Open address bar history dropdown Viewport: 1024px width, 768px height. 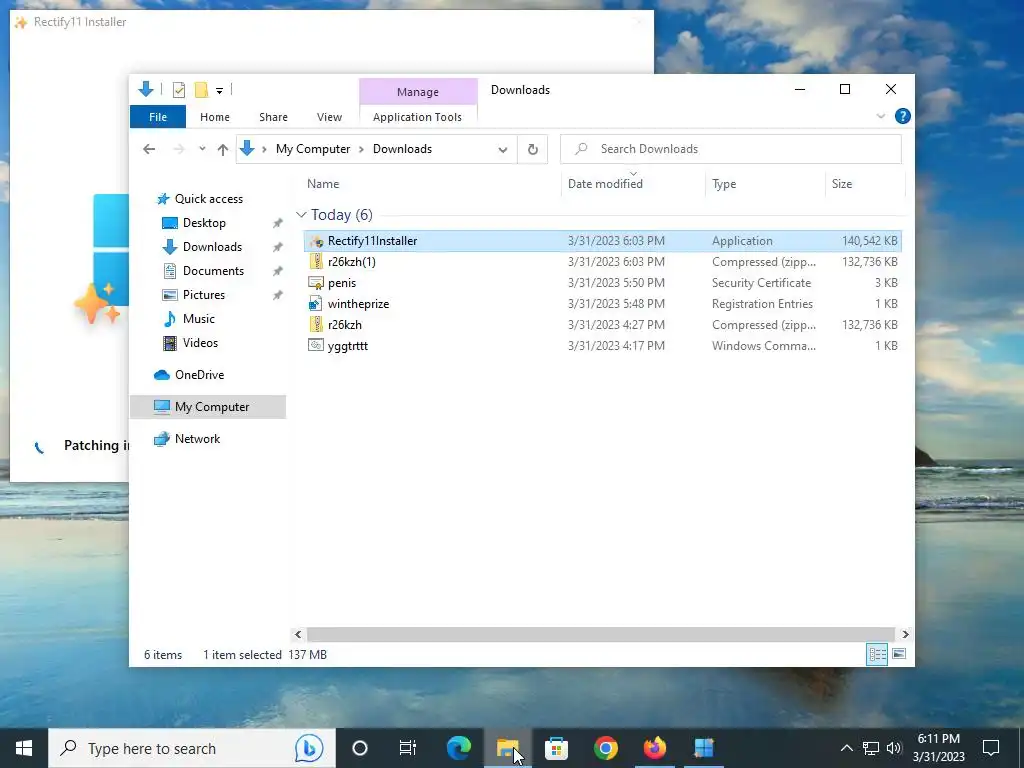point(503,149)
